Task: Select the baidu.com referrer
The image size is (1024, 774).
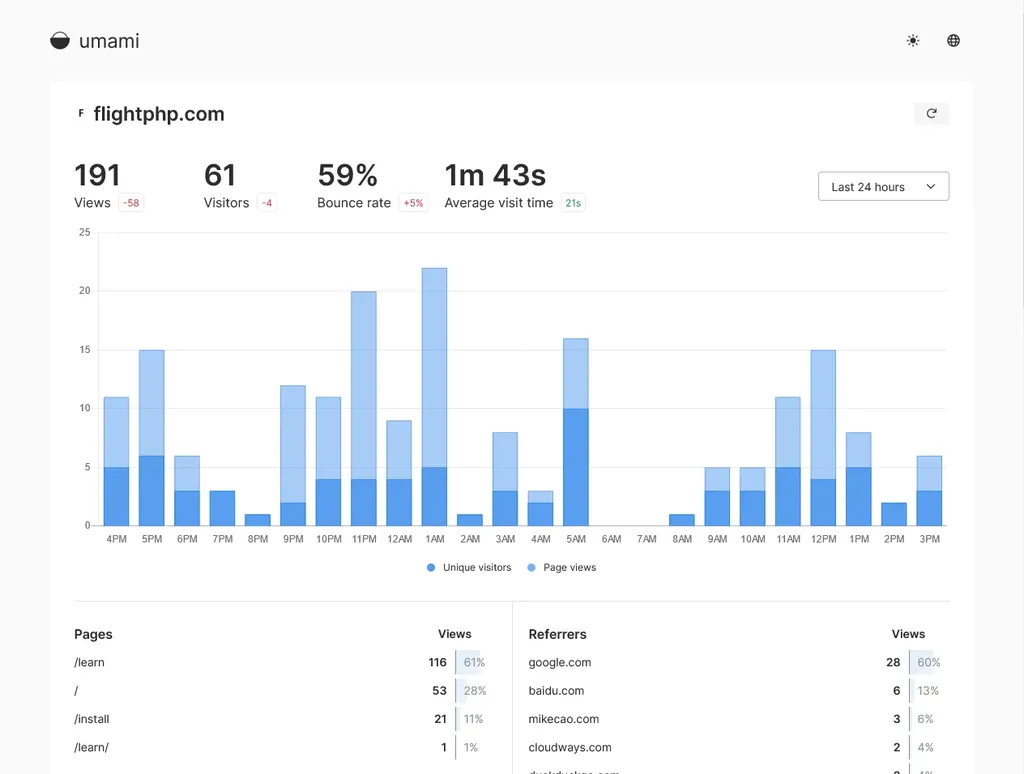Action: tap(556, 690)
